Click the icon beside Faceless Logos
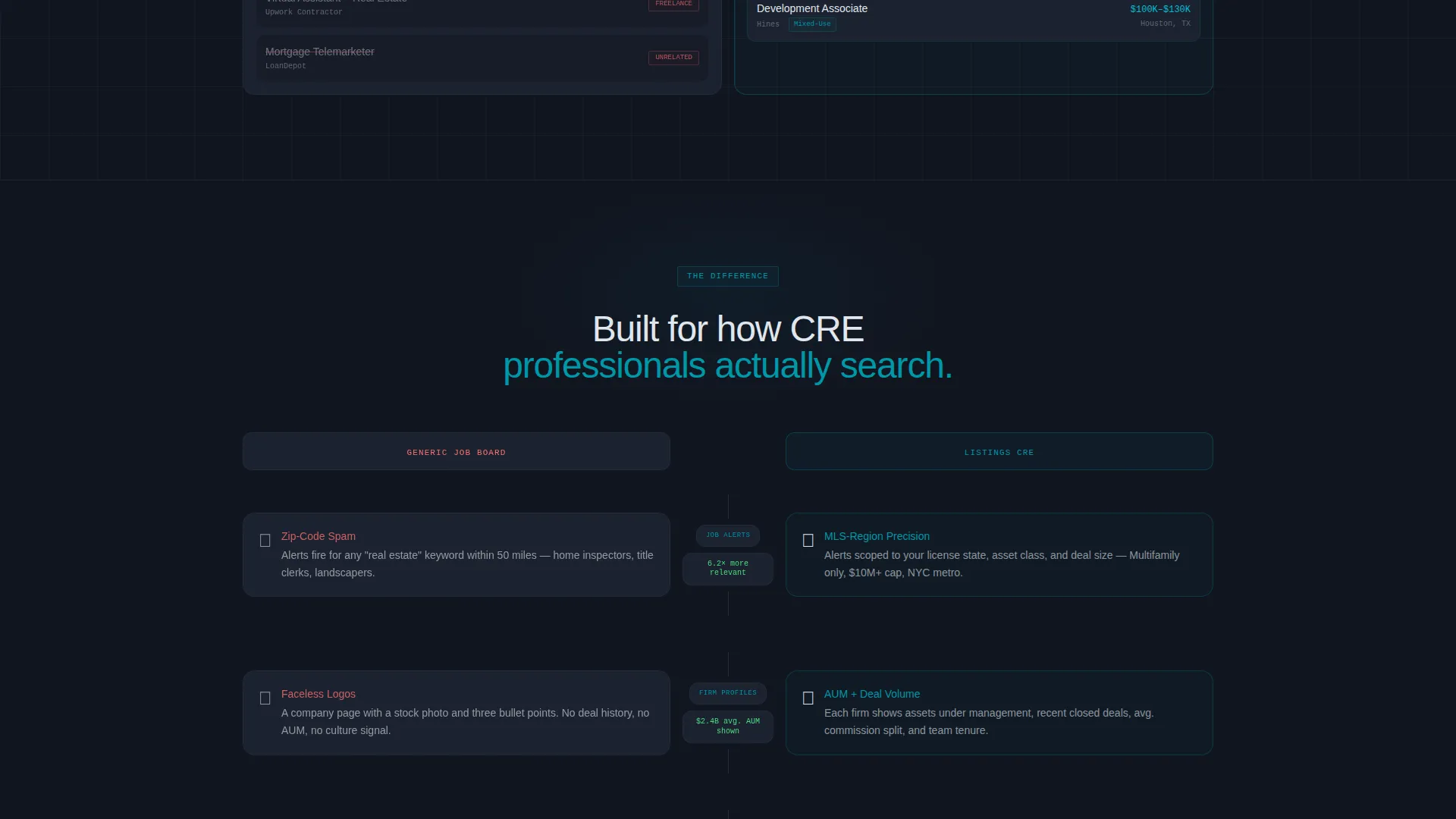 click(x=265, y=698)
